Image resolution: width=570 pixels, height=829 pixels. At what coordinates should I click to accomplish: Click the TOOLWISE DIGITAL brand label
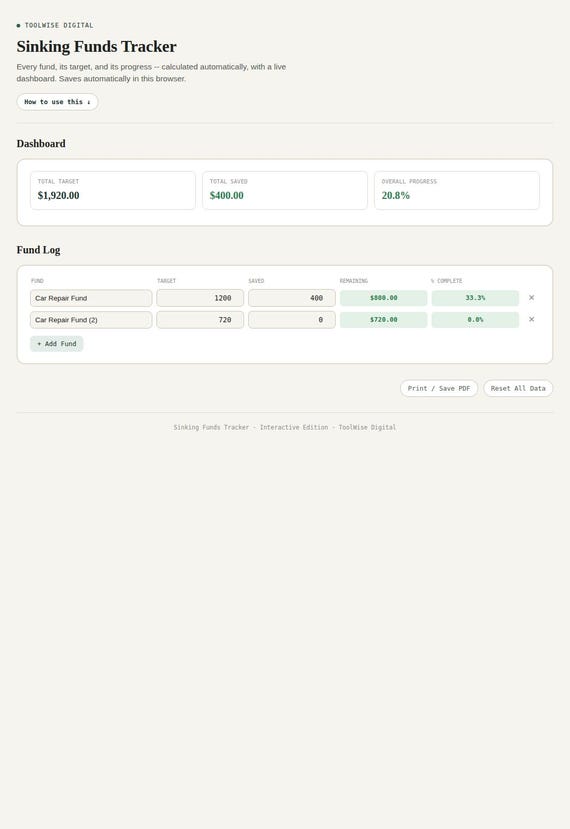pyautogui.click(x=59, y=25)
